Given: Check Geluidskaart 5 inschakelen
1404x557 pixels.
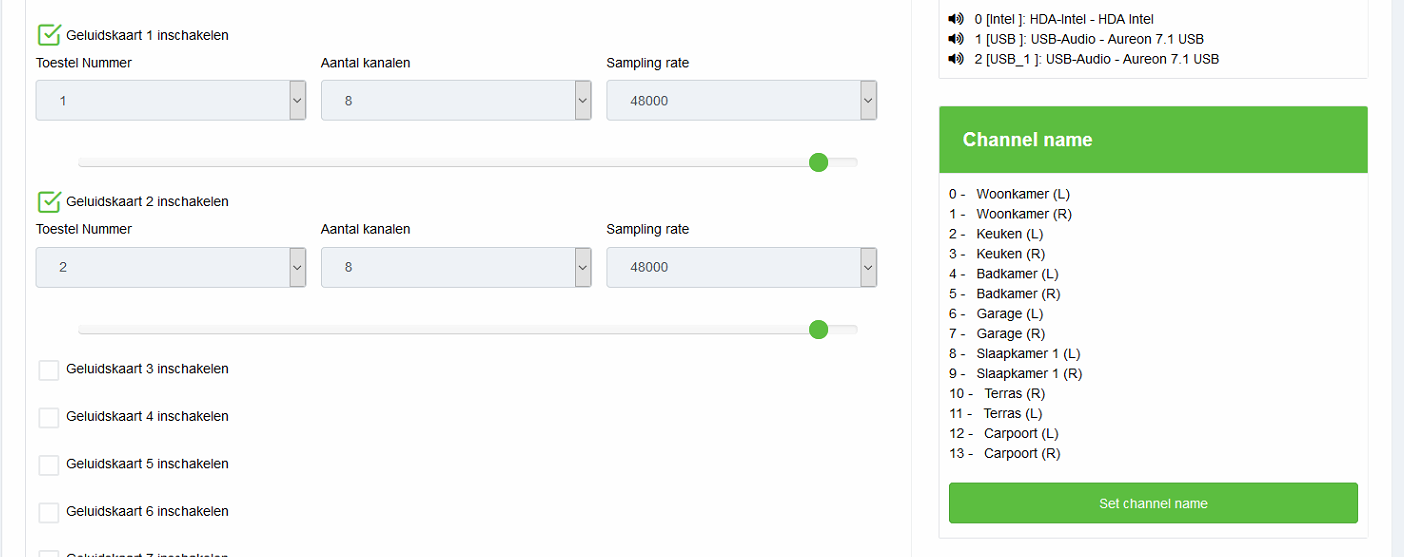Looking at the screenshot, I should tap(49, 465).
